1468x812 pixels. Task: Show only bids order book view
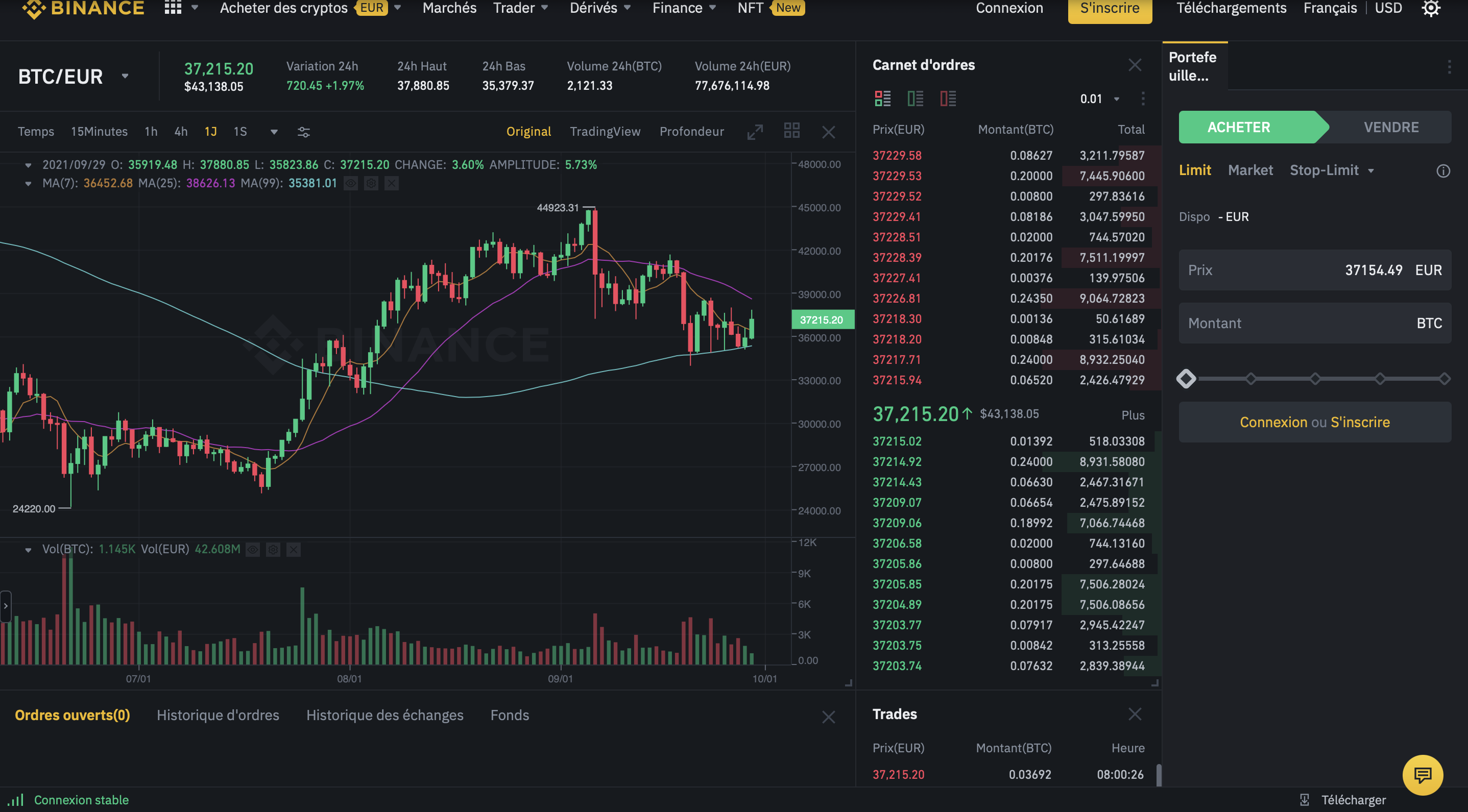[915, 99]
